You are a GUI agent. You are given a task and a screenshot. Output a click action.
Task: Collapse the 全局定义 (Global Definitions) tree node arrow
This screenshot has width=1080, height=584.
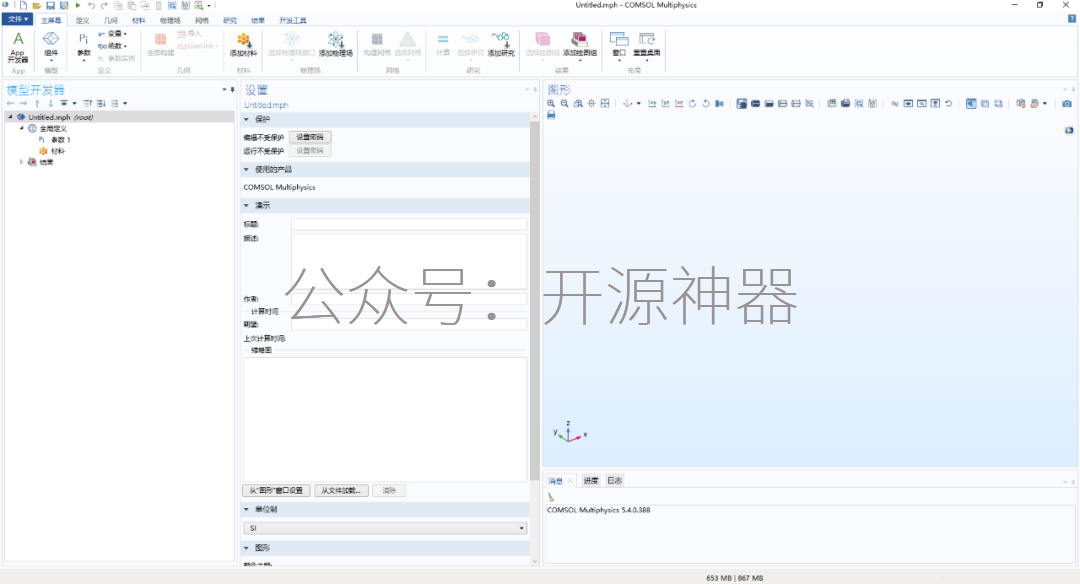pos(21,128)
